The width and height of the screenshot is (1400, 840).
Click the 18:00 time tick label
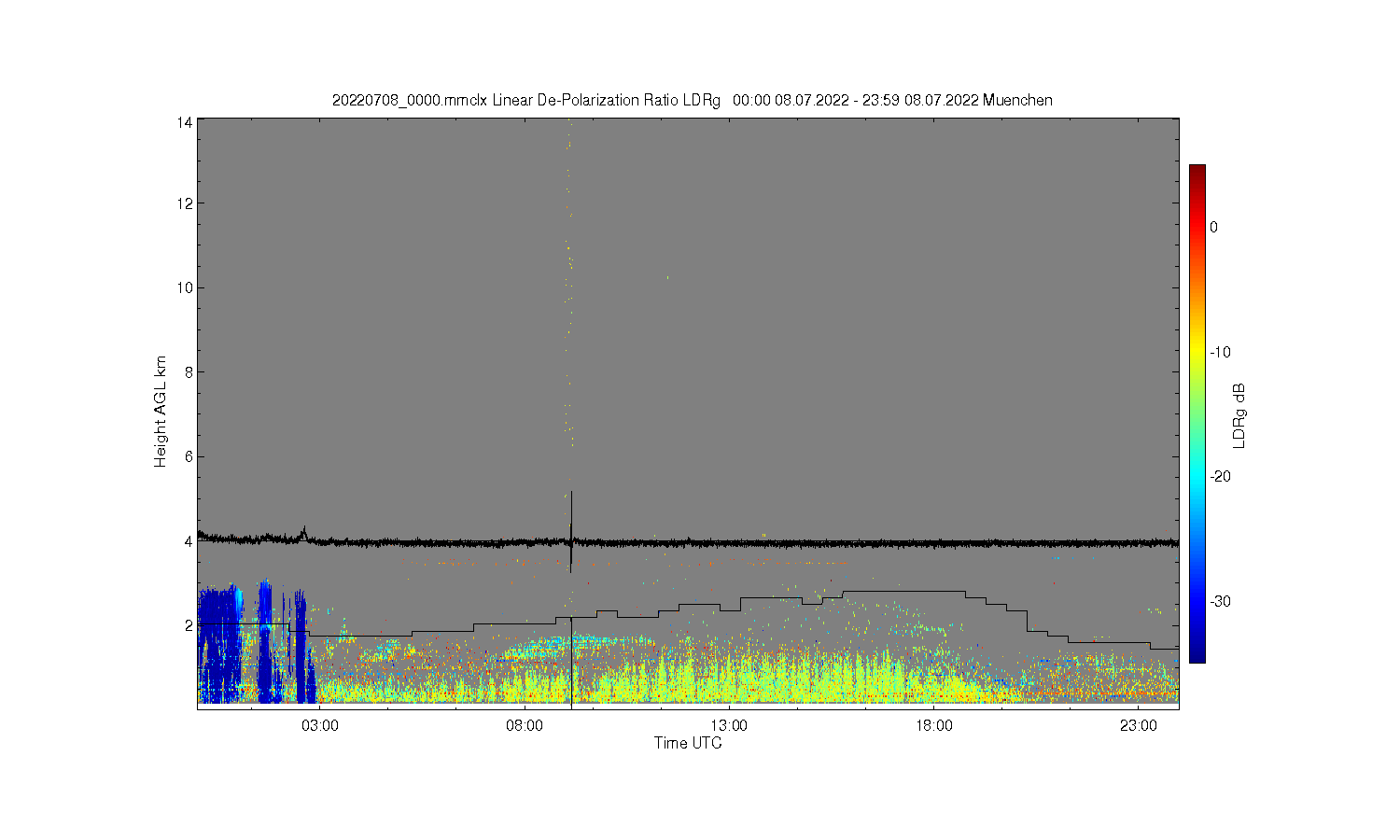(933, 725)
